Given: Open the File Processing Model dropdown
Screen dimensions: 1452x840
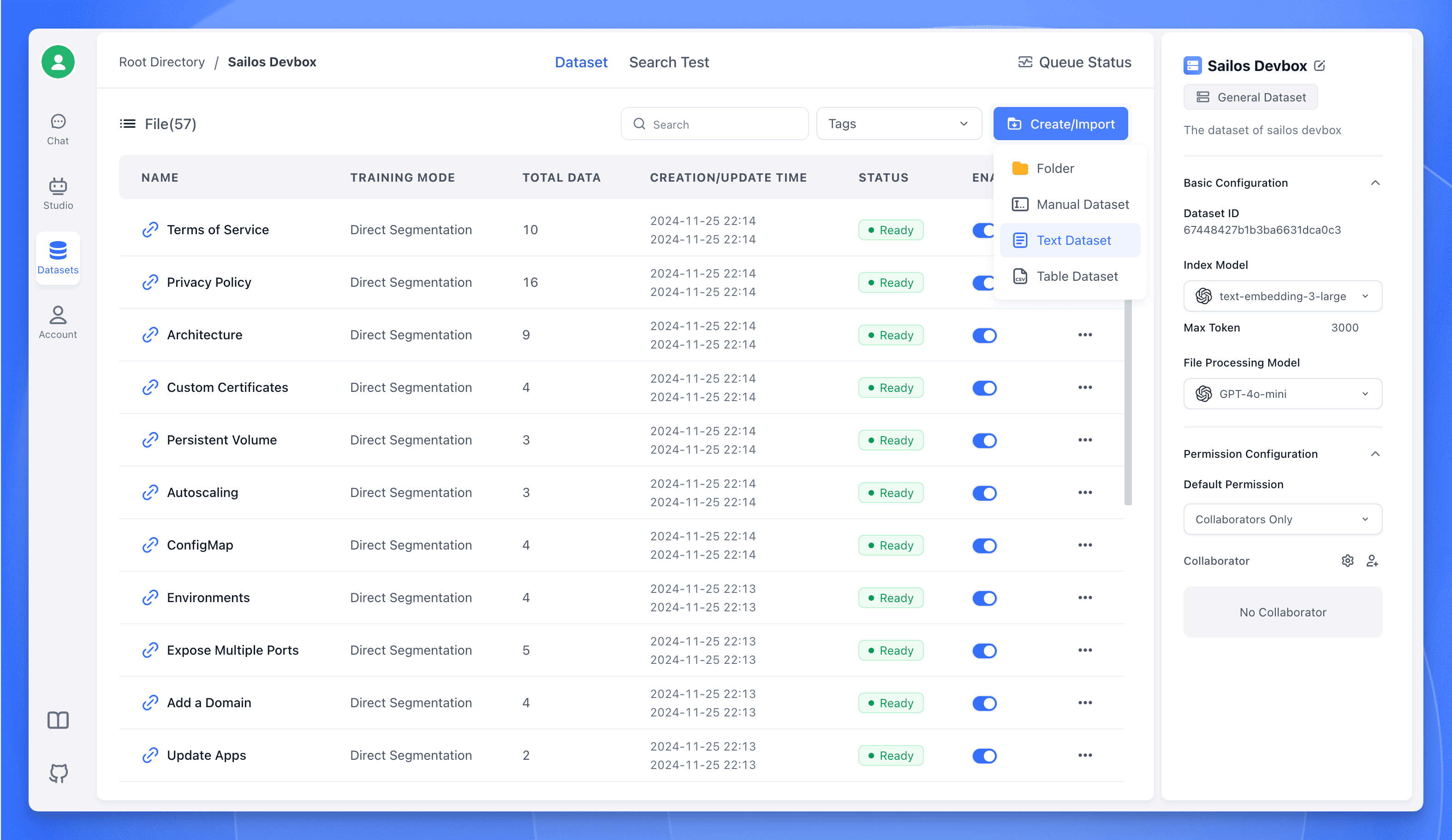Looking at the screenshot, I should tap(1283, 393).
